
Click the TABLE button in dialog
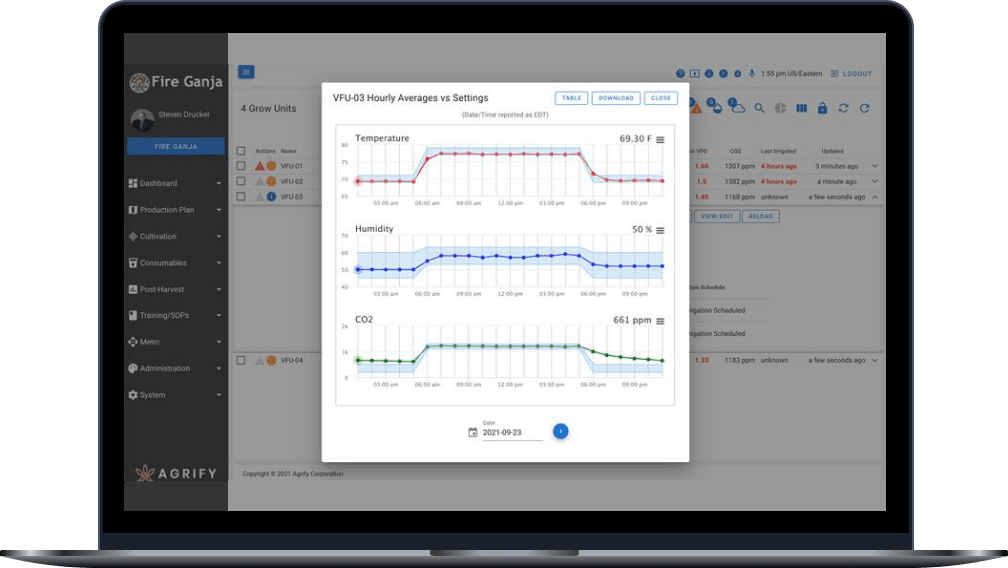[x=572, y=98]
